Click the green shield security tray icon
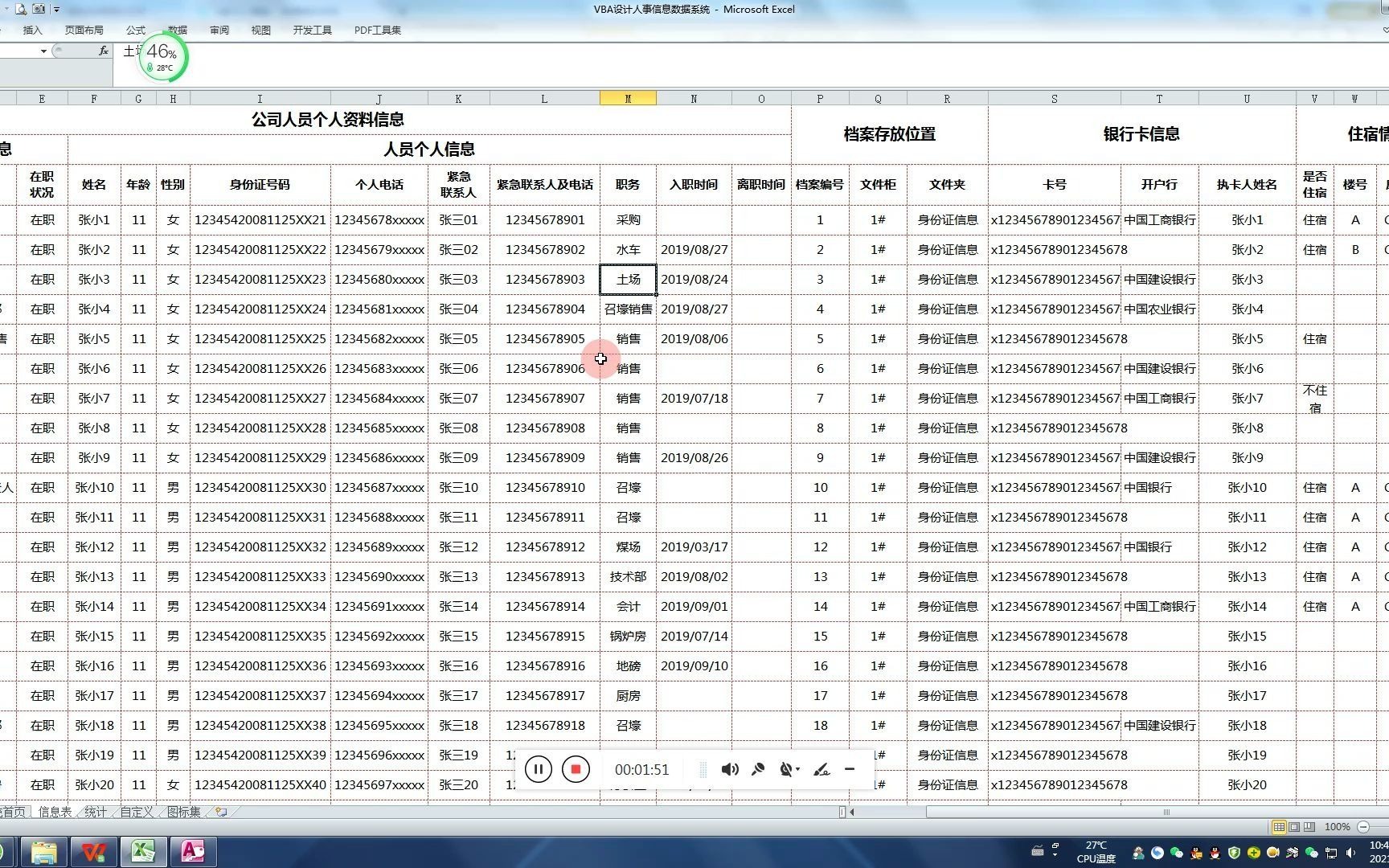 tap(1234, 853)
